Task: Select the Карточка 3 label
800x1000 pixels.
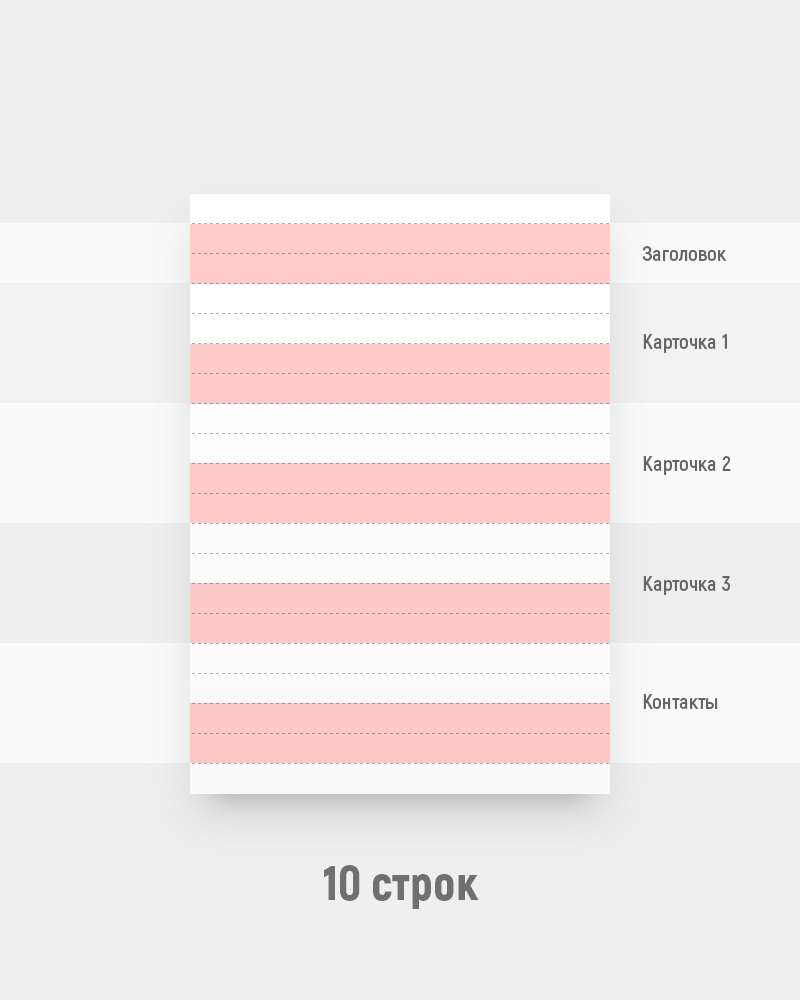Action: tap(687, 584)
